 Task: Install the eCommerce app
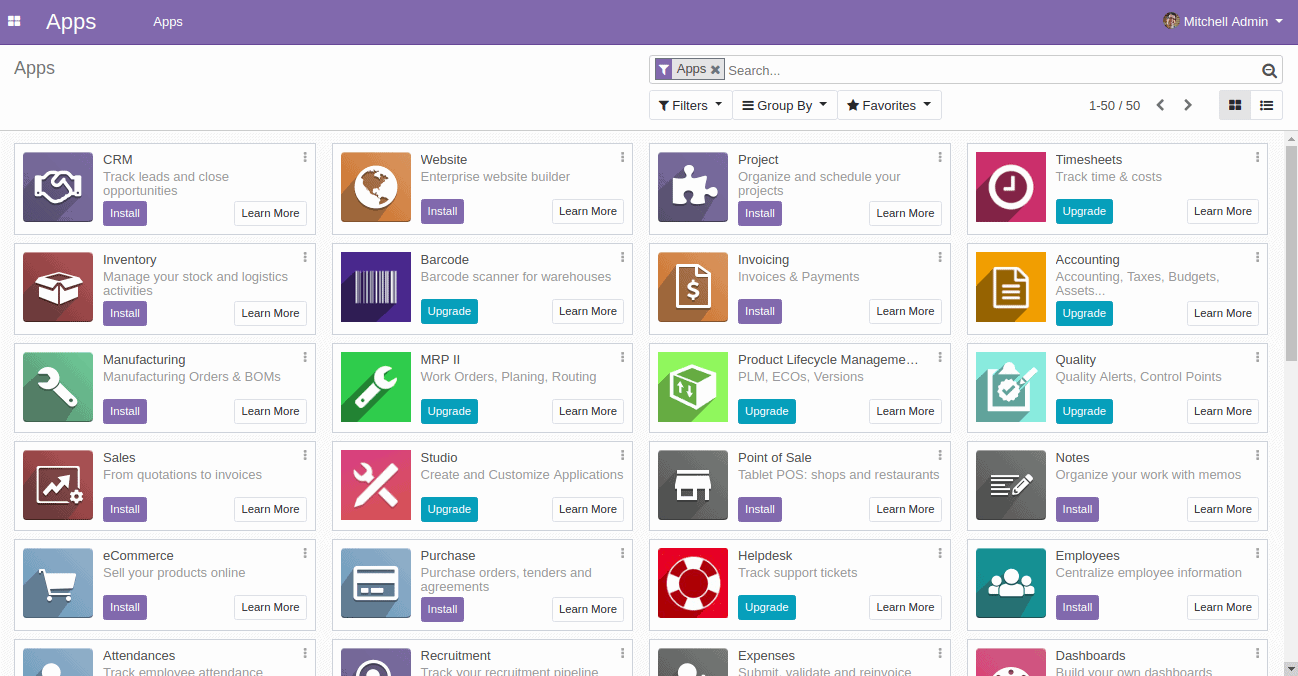click(125, 607)
